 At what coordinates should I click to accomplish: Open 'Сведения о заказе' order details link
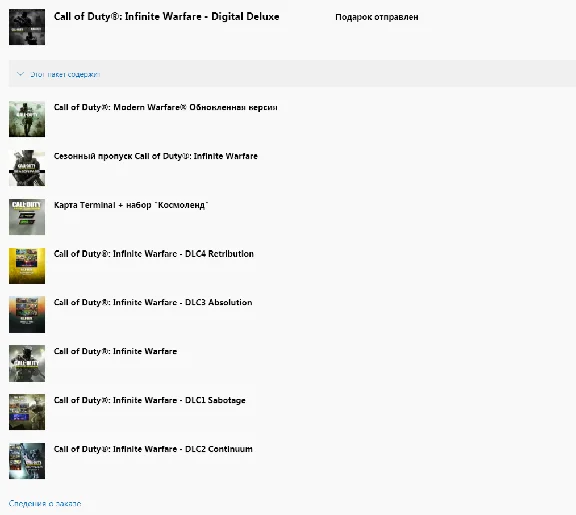coord(45,503)
